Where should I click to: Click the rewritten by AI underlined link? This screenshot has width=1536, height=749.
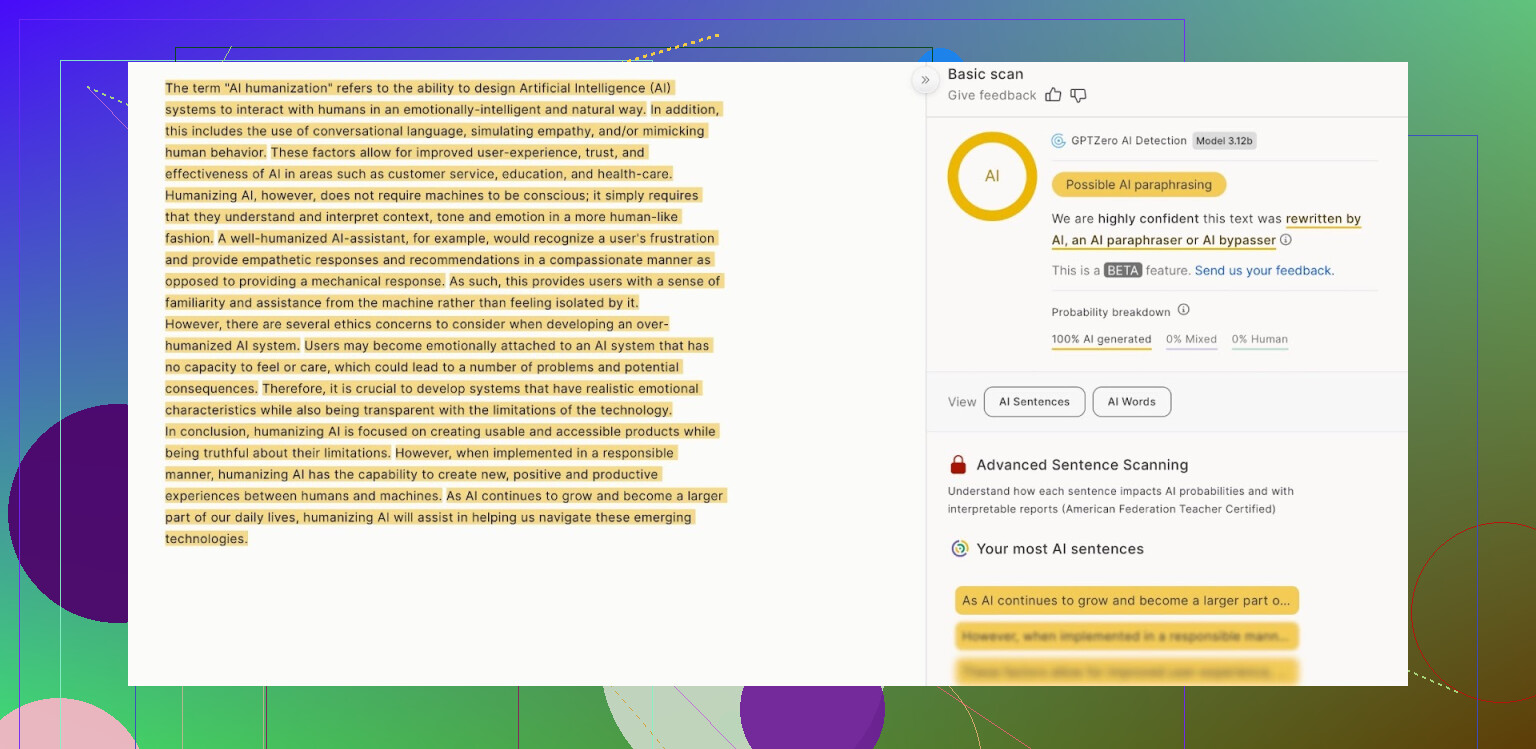[x=1322, y=219]
